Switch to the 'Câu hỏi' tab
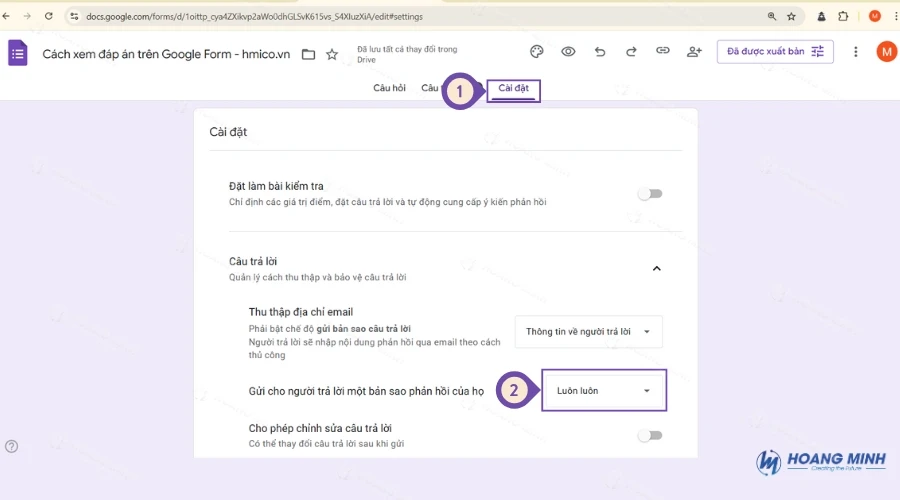Viewport: 900px width, 500px height. [x=389, y=88]
